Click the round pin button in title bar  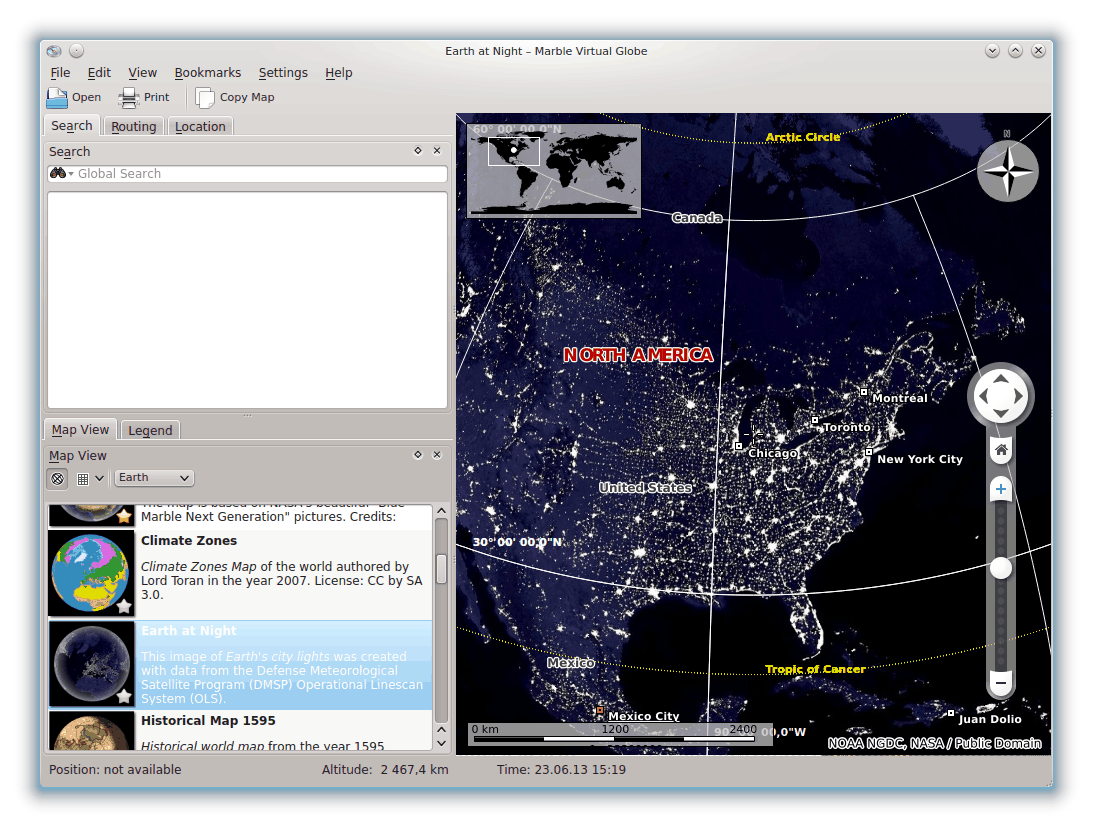point(77,51)
